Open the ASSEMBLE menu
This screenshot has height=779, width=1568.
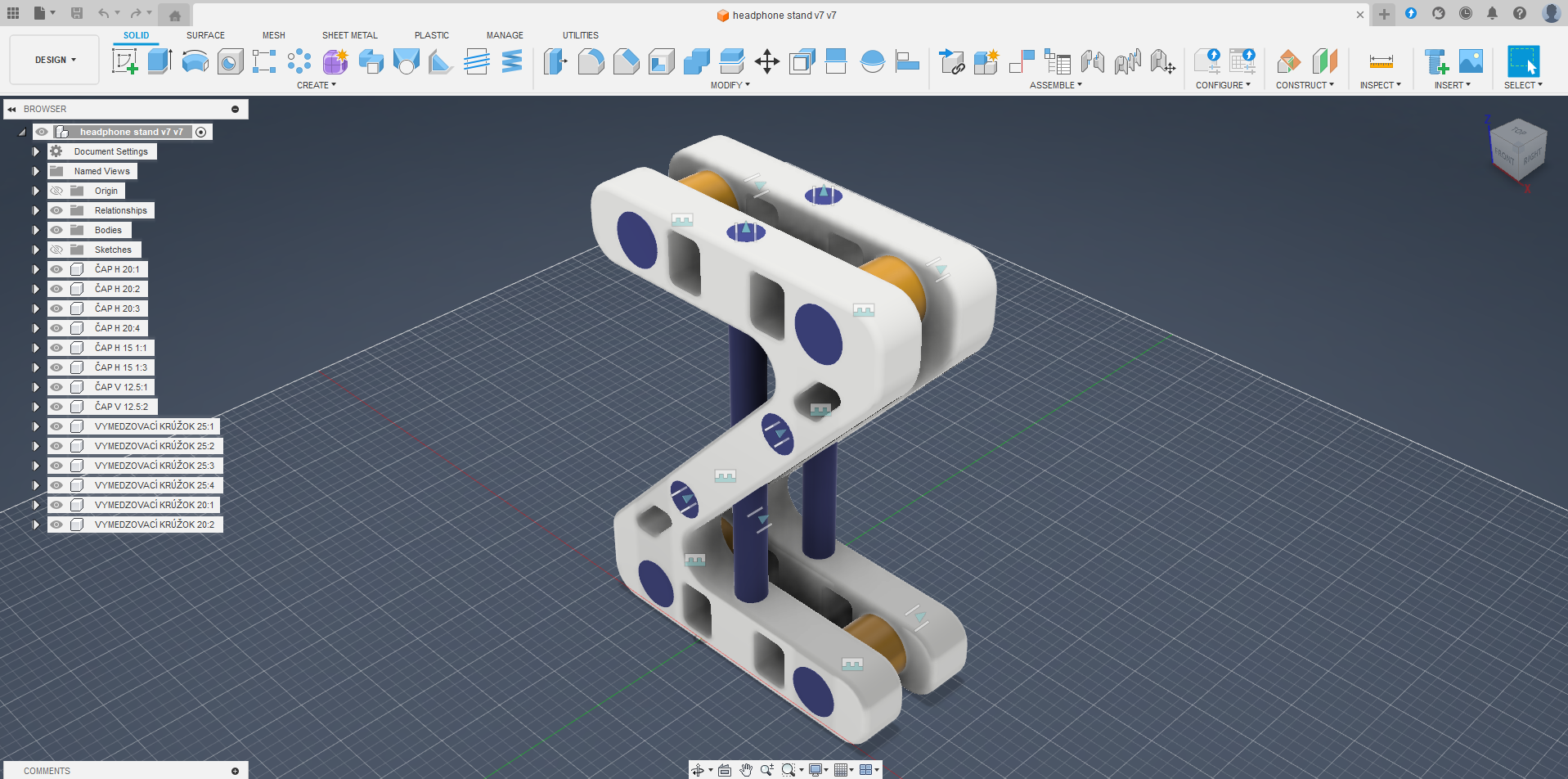(1055, 85)
